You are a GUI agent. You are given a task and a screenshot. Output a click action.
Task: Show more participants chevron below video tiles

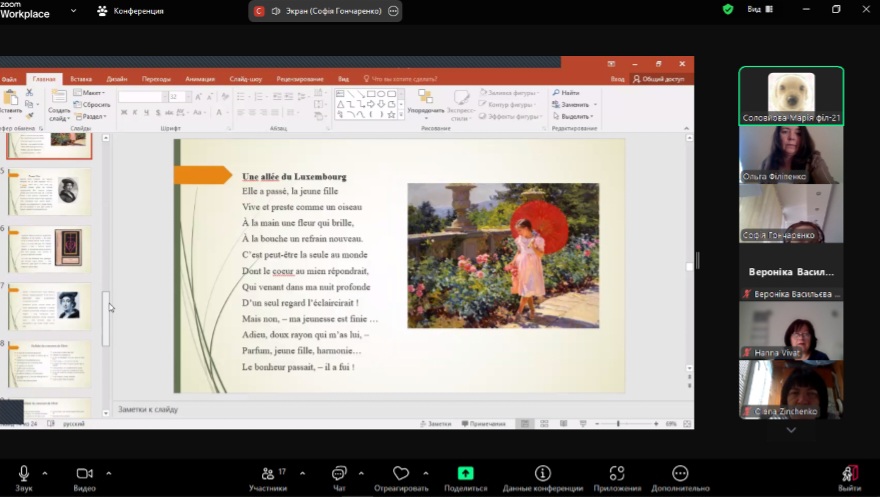point(791,430)
